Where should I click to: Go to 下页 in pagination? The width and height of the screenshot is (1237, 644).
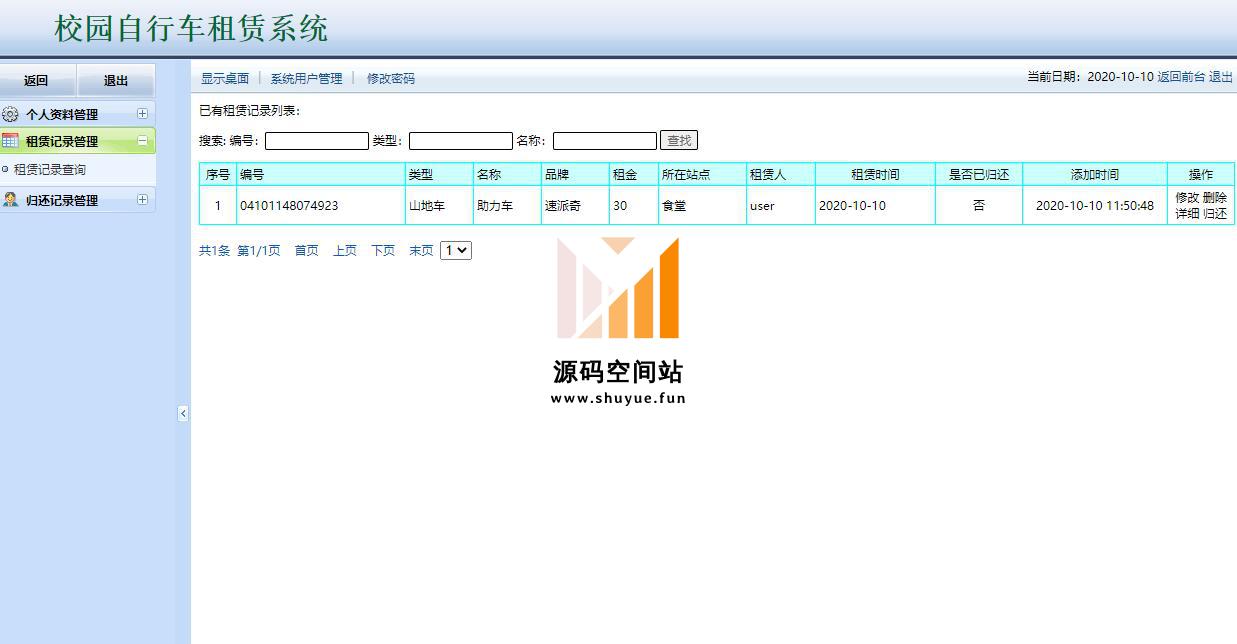tap(383, 251)
